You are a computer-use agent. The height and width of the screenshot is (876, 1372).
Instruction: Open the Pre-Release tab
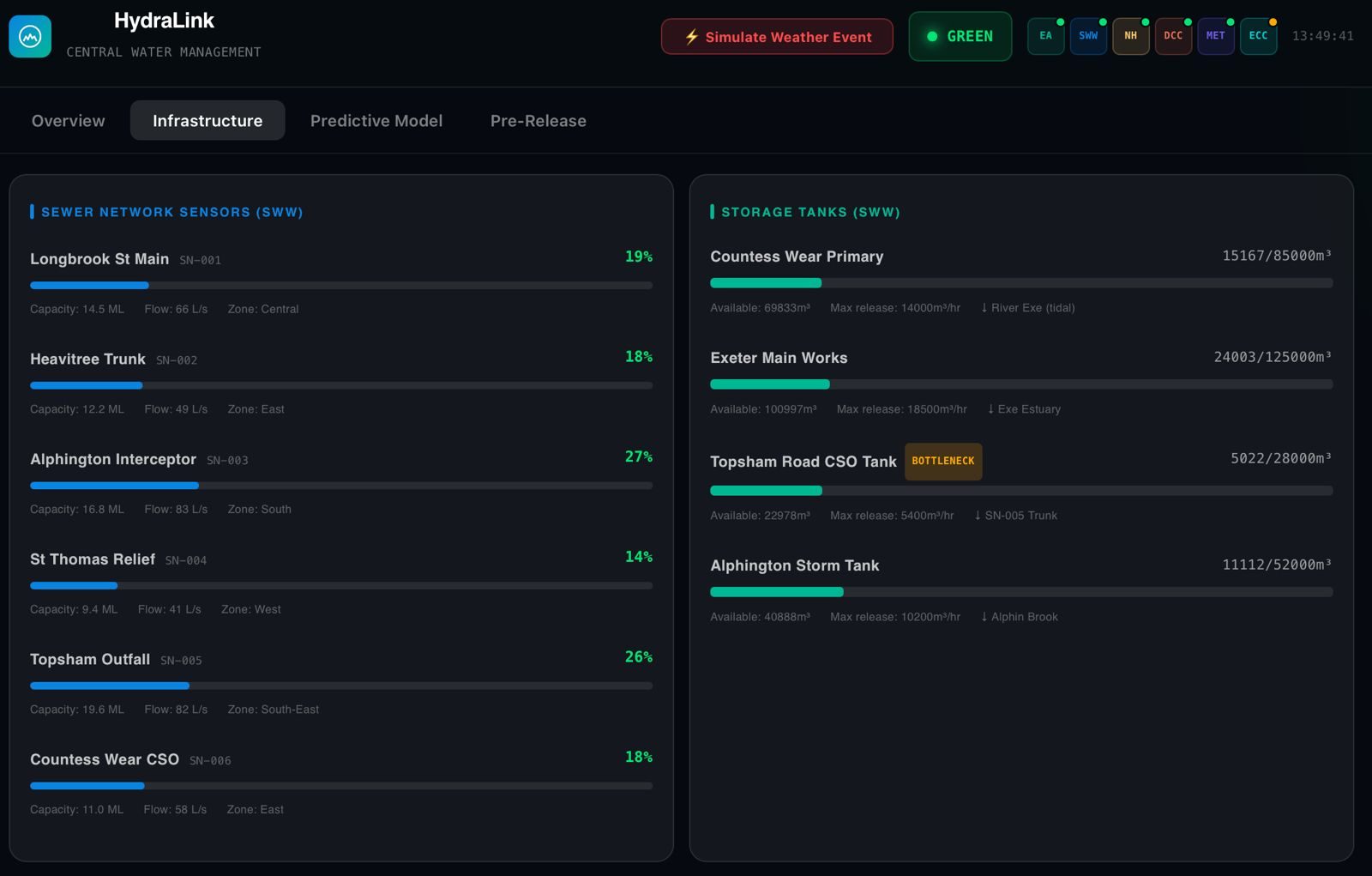click(539, 121)
